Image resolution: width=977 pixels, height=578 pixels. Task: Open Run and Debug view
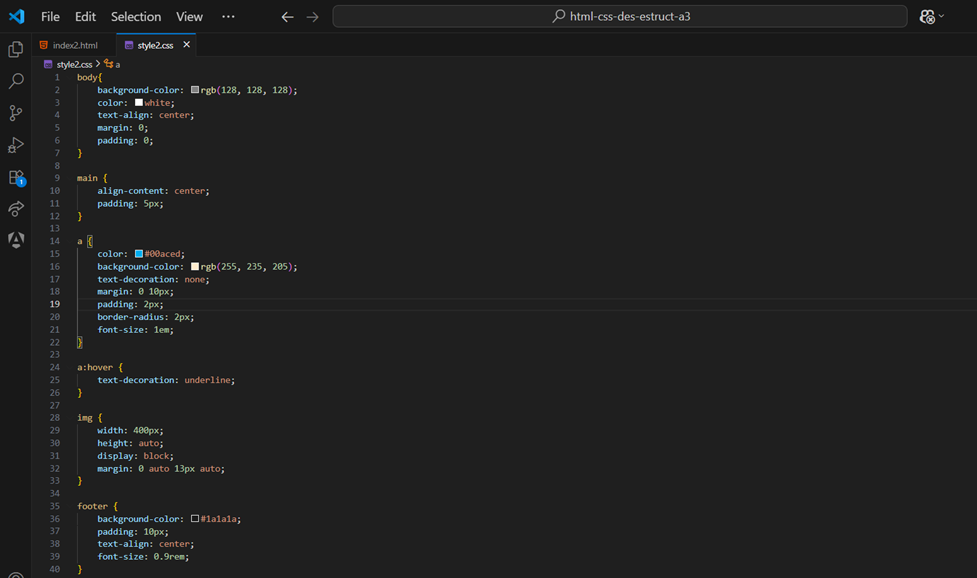(16, 145)
